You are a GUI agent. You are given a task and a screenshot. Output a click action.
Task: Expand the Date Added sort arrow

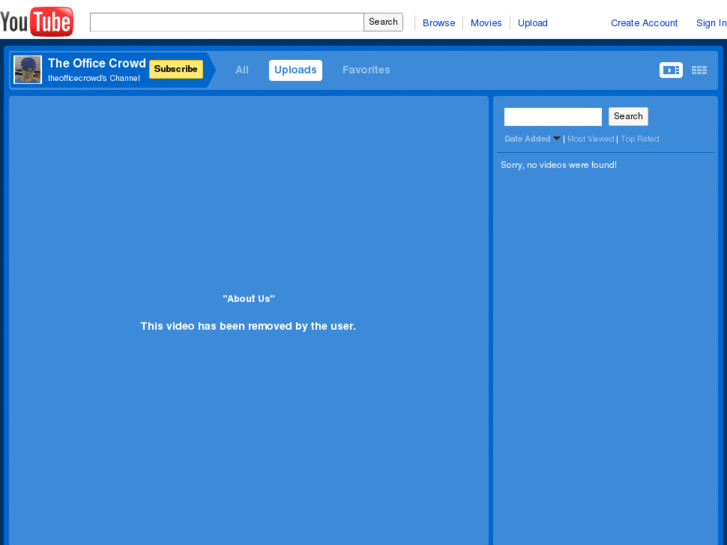pos(557,138)
